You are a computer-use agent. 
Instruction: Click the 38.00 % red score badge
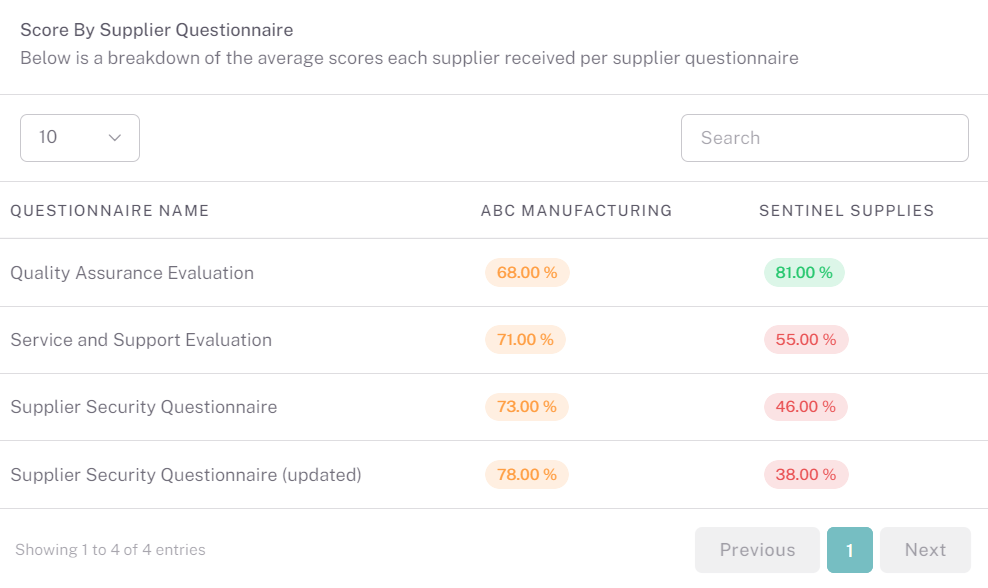coord(806,474)
